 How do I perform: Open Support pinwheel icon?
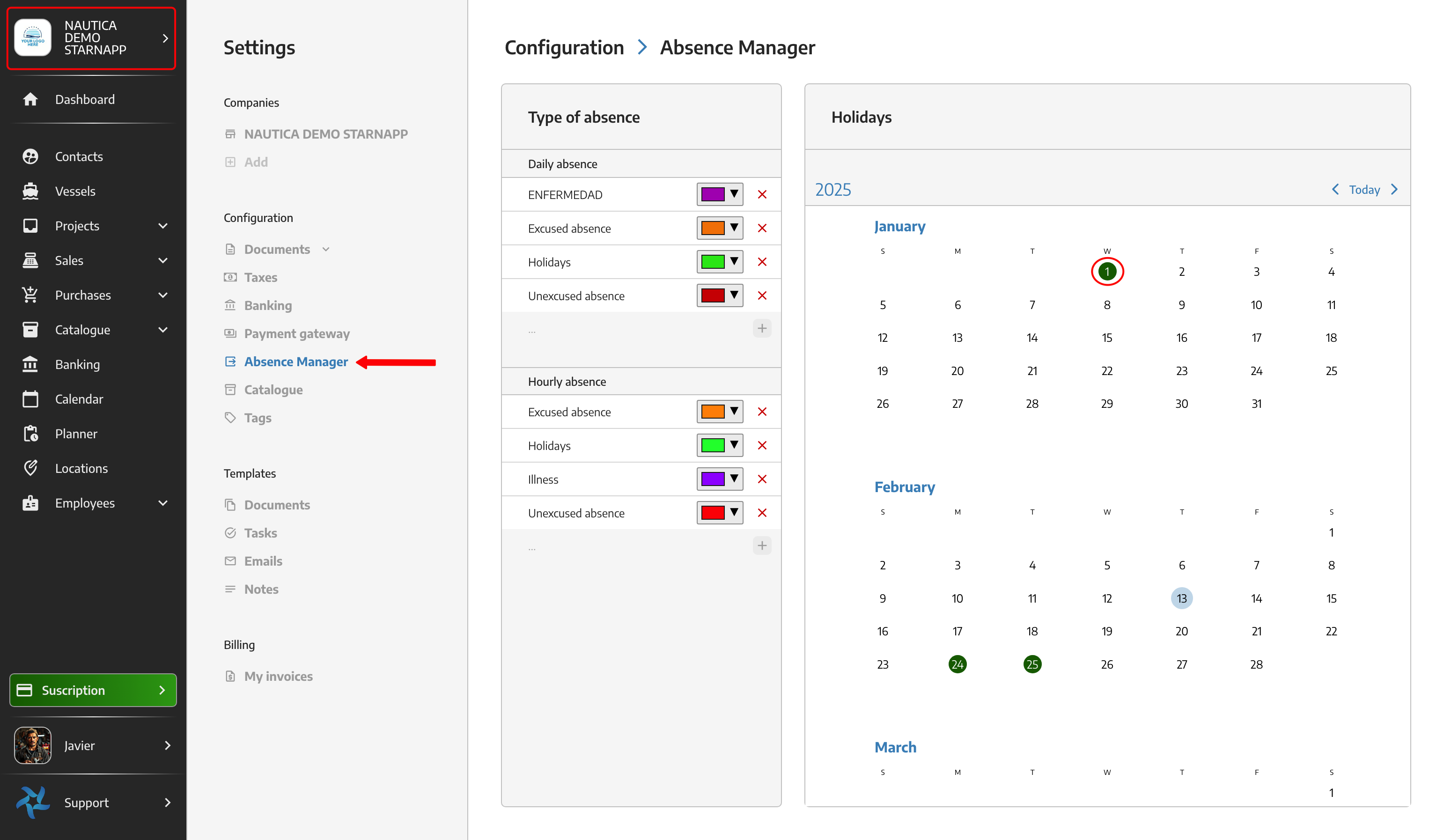point(33,802)
